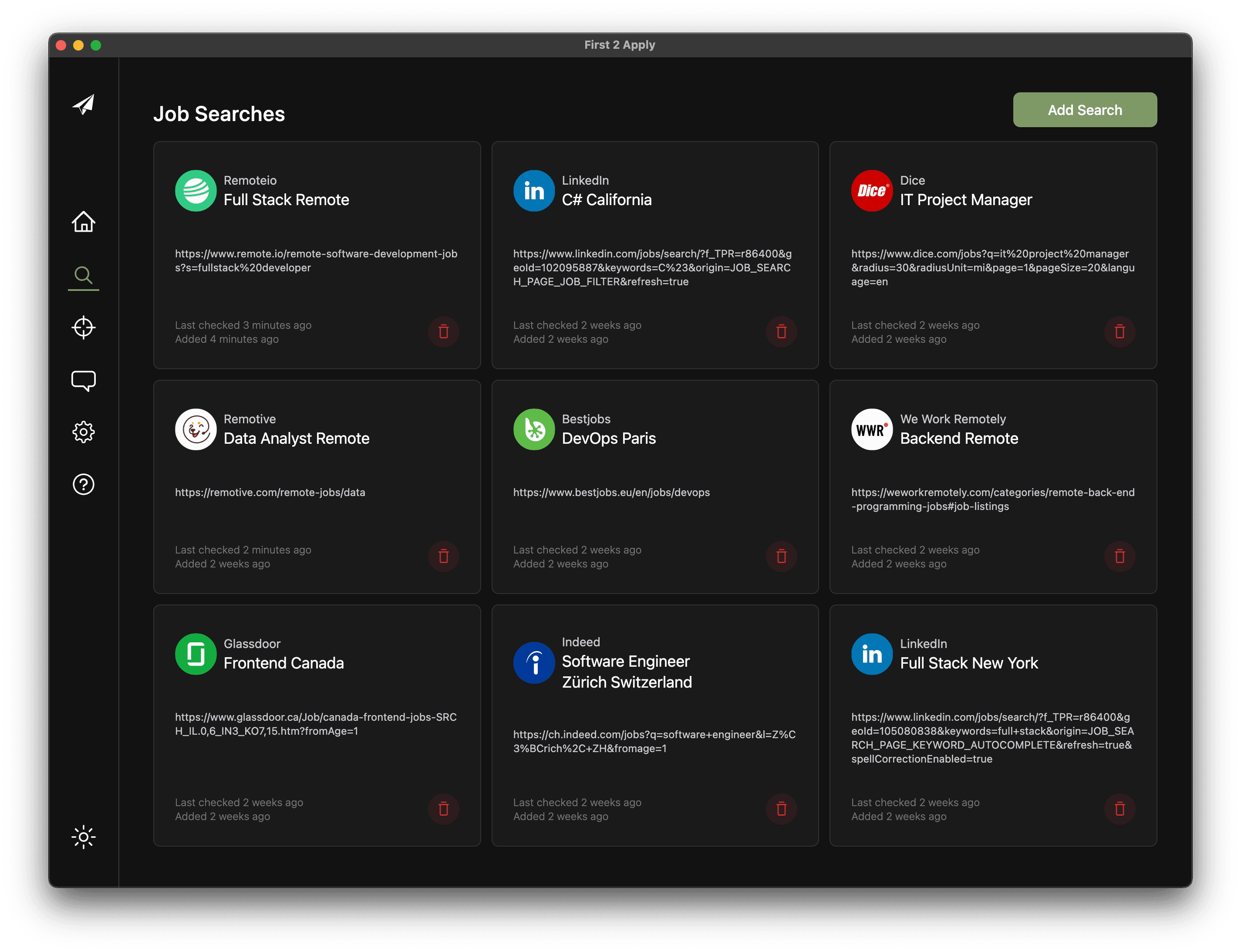1241x952 pixels.
Task: Click the Indeed logo on Software Engineer card
Action: pos(533,662)
